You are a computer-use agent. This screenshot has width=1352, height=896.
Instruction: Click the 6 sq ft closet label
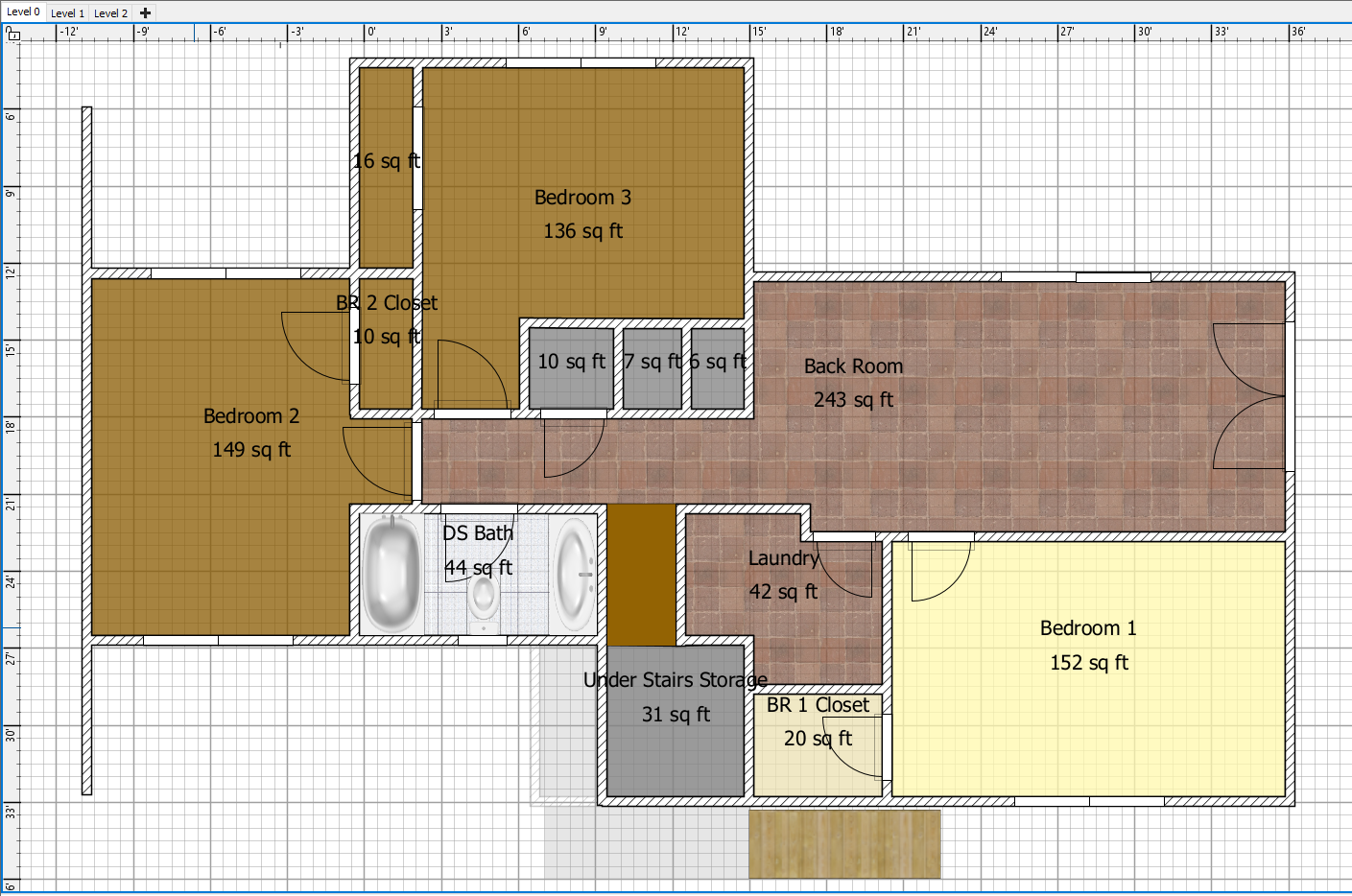tap(718, 362)
